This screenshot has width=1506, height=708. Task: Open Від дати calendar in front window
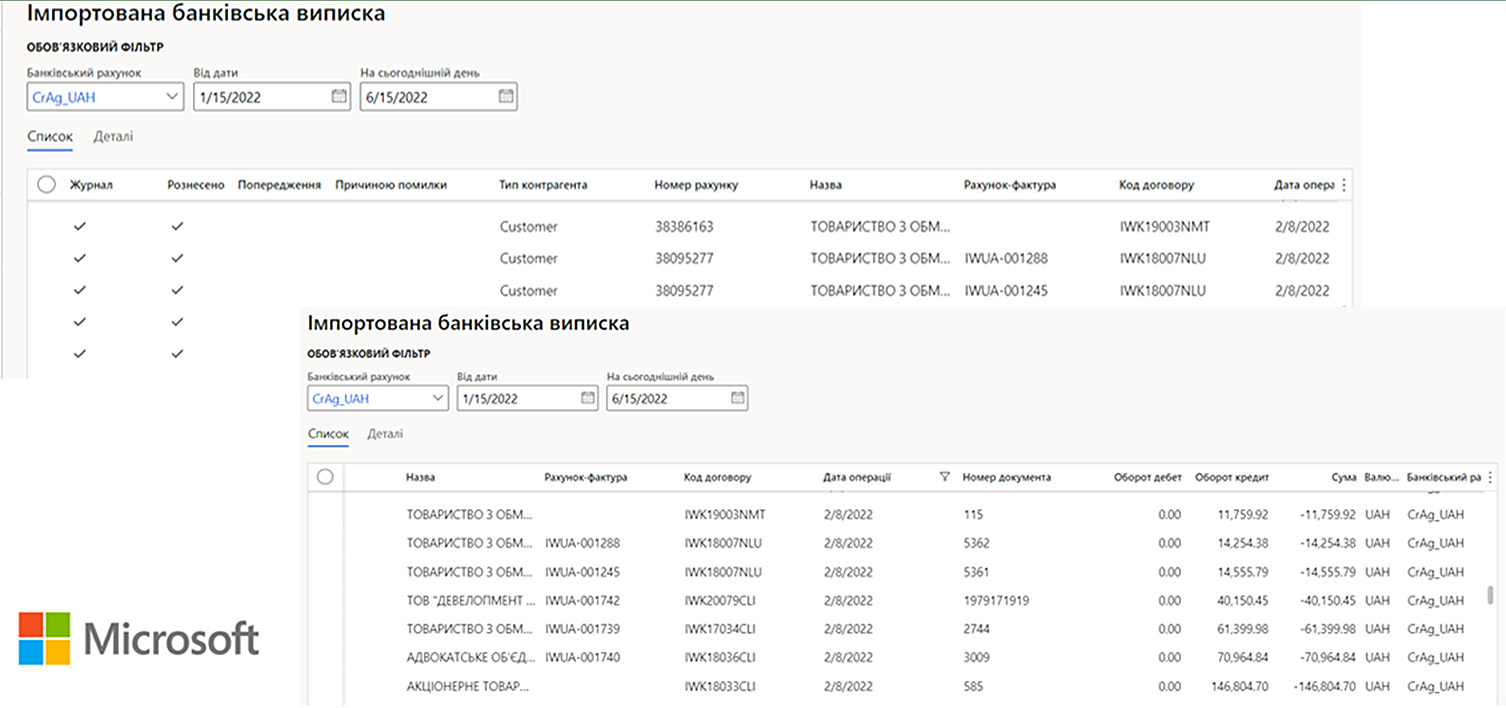point(588,397)
